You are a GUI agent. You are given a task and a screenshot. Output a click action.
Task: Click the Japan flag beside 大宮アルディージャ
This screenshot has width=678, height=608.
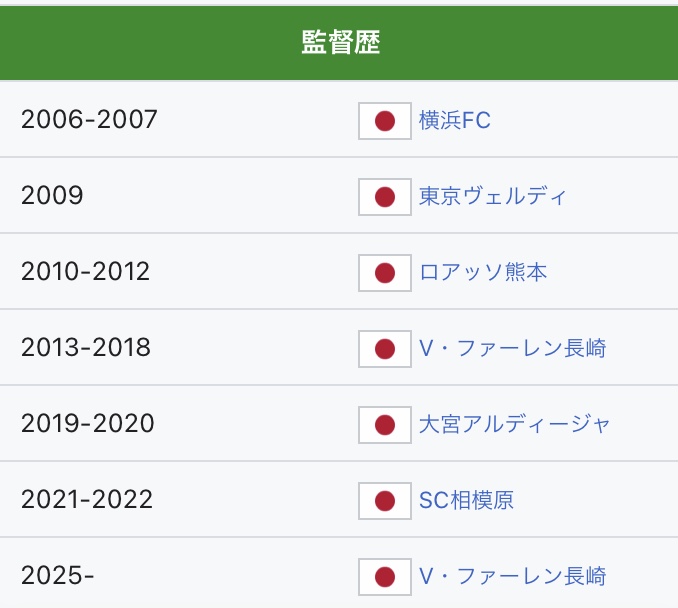point(385,425)
